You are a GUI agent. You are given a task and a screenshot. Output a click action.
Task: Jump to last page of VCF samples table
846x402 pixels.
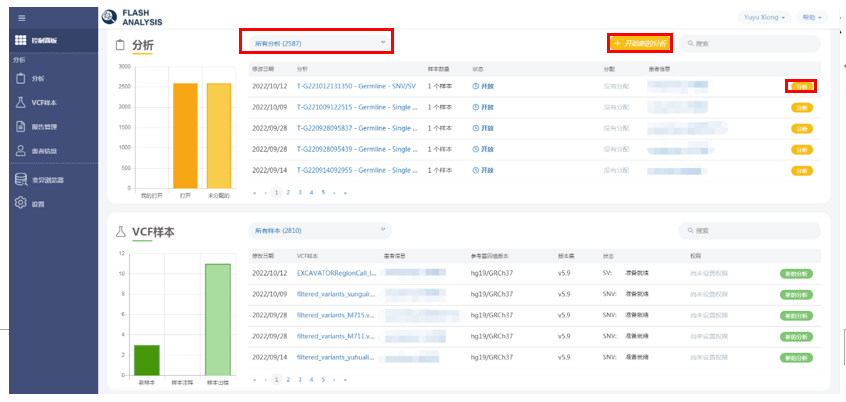[345, 379]
